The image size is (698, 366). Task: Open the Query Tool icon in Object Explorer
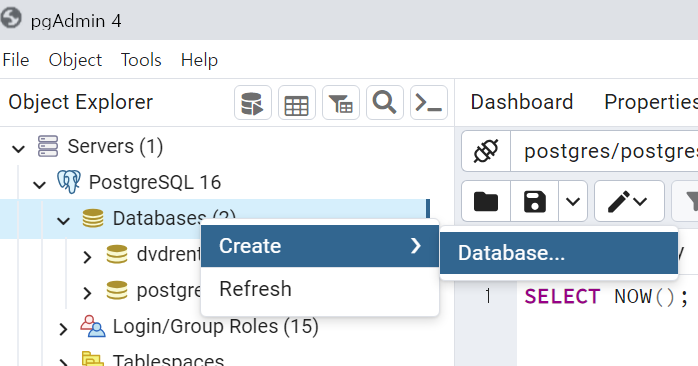tap(252, 103)
